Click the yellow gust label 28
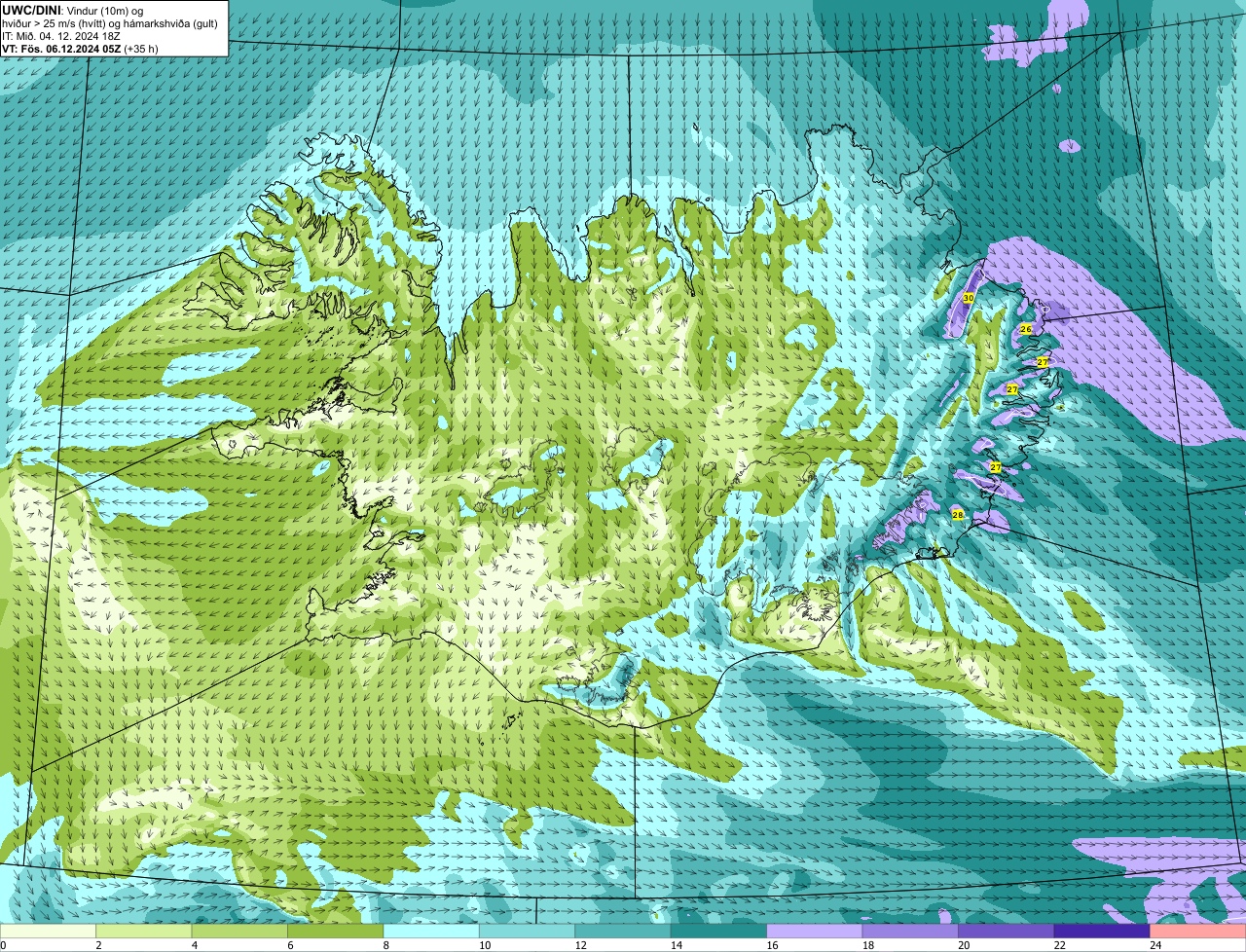1246x952 pixels. click(958, 515)
